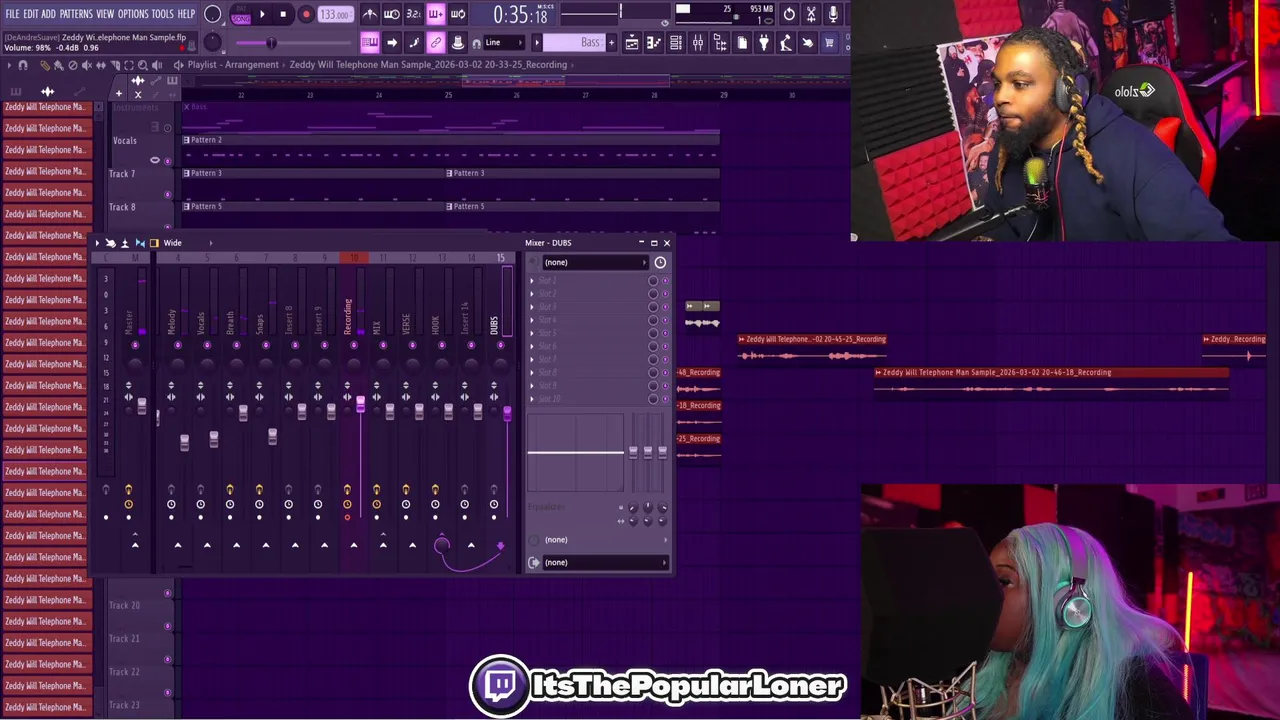Image resolution: width=1280 pixels, height=720 pixels.
Task: Open the OPTIONS menu
Action: click(x=133, y=14)
